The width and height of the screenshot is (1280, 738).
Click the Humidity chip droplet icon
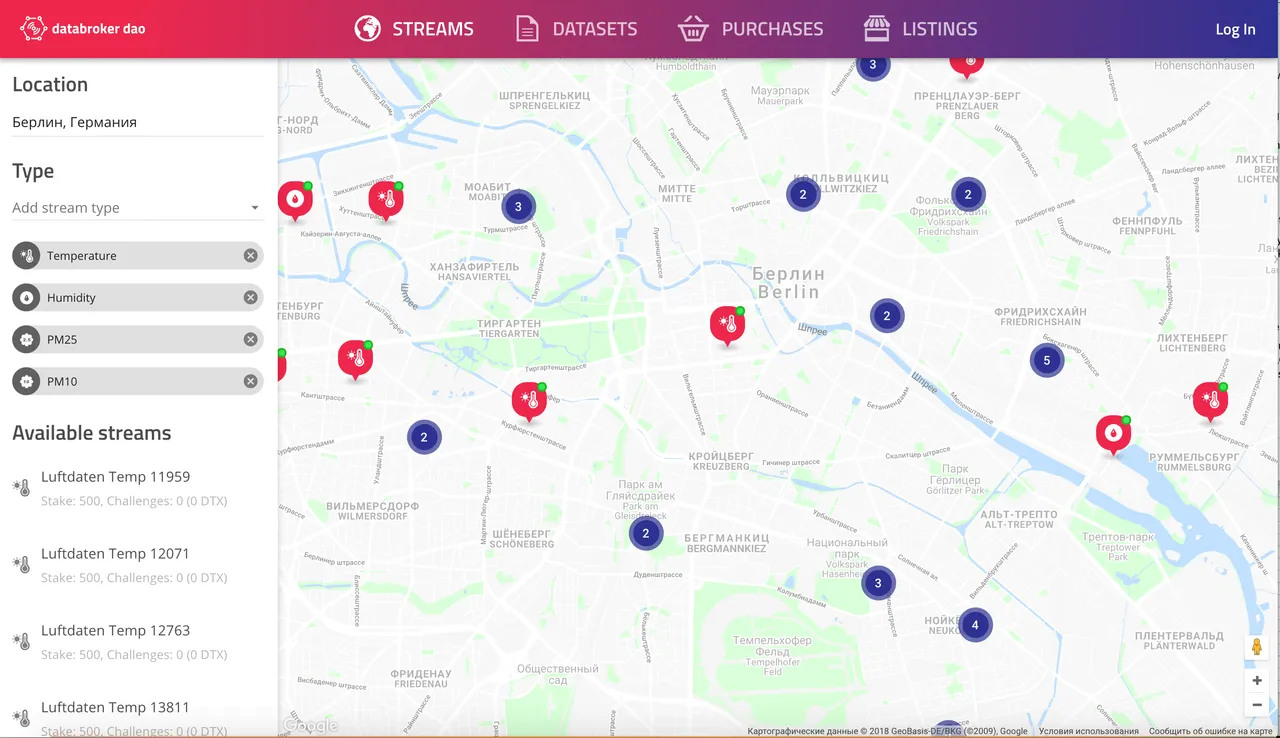click(26, 298)
